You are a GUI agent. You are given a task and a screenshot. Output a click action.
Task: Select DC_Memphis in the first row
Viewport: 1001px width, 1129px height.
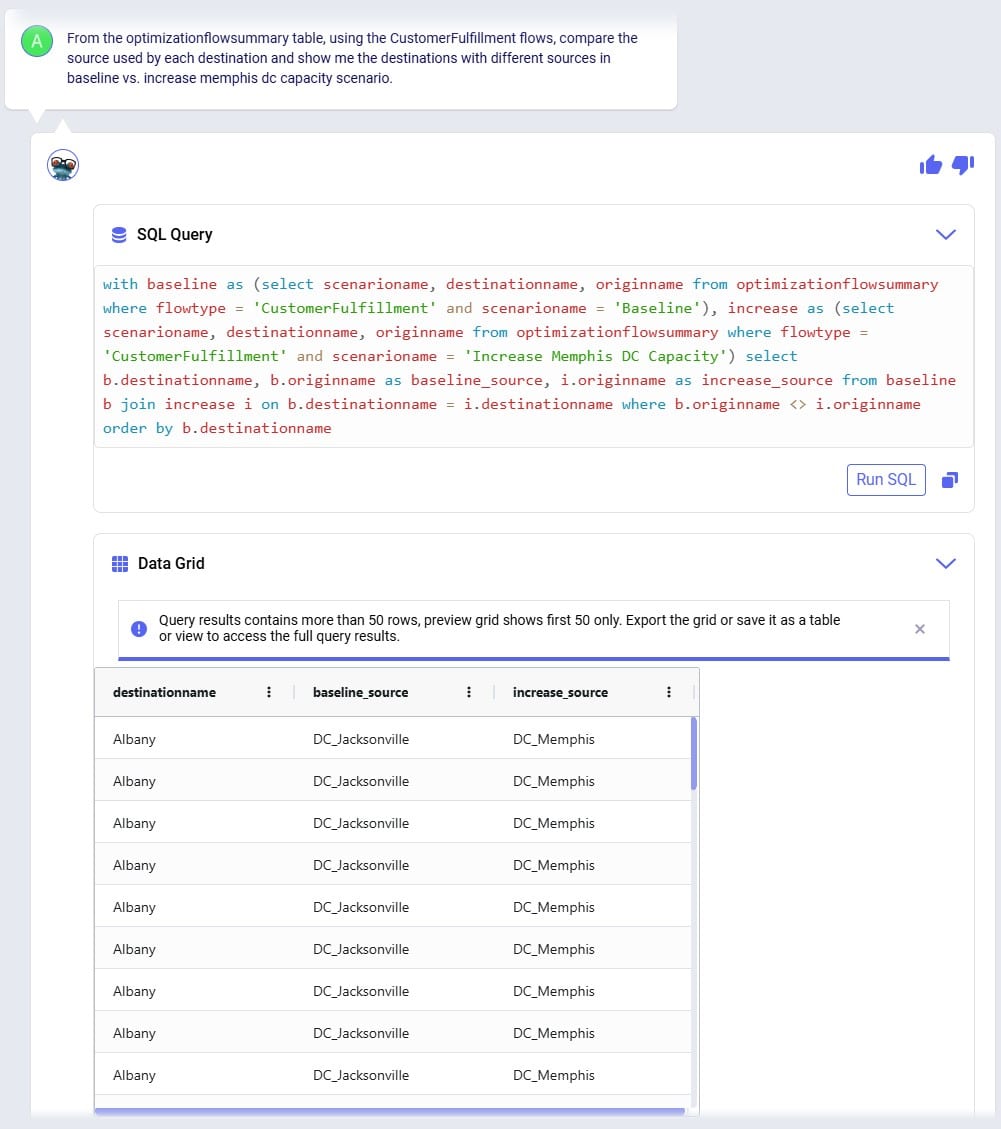coord(554,739)
